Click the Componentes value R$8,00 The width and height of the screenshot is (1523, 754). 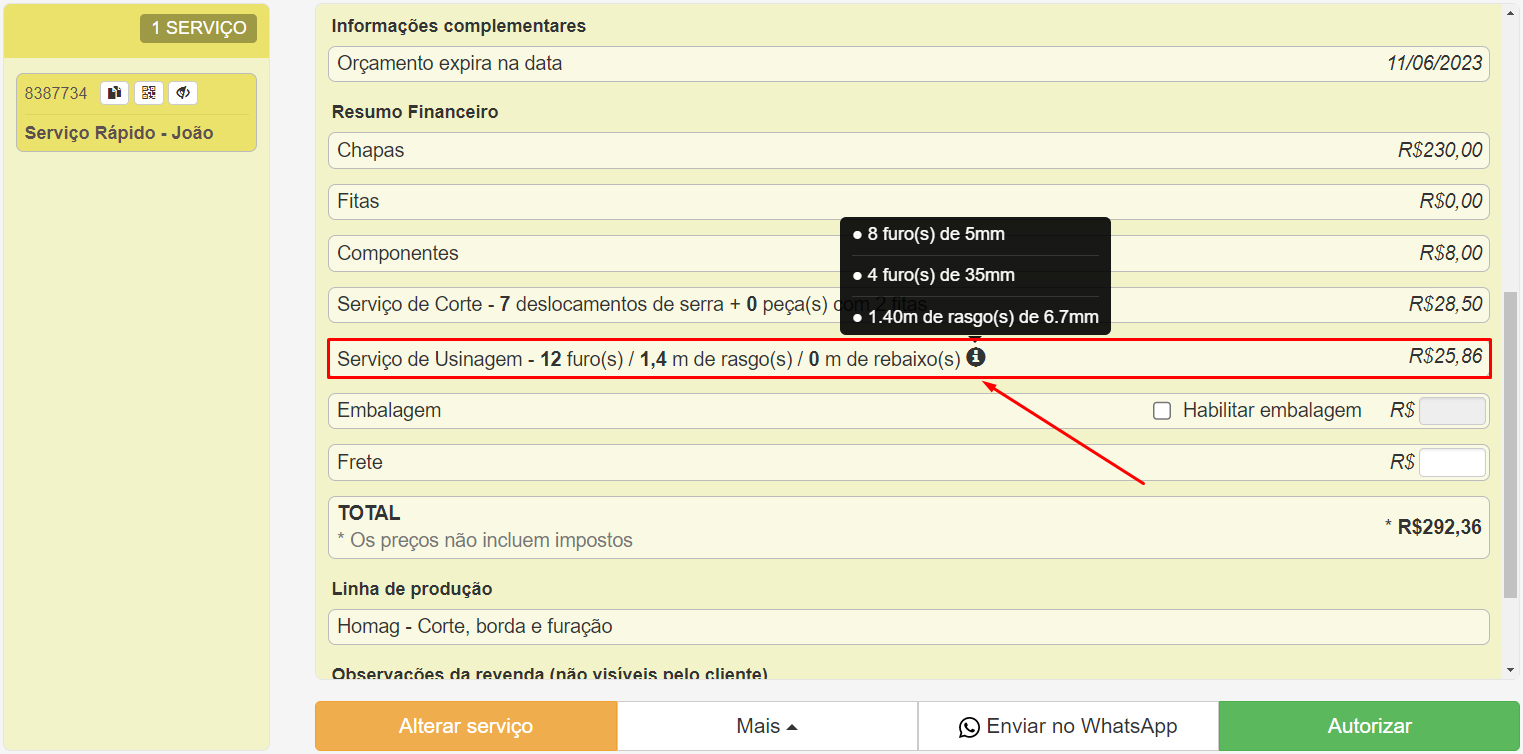point(1451,253)
